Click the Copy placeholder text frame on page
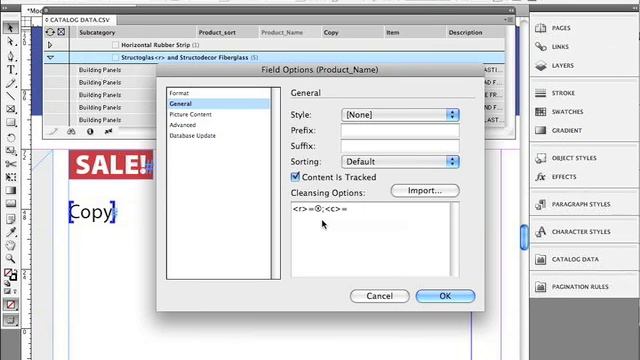This screenshot has width=640, height=360. 92,212
